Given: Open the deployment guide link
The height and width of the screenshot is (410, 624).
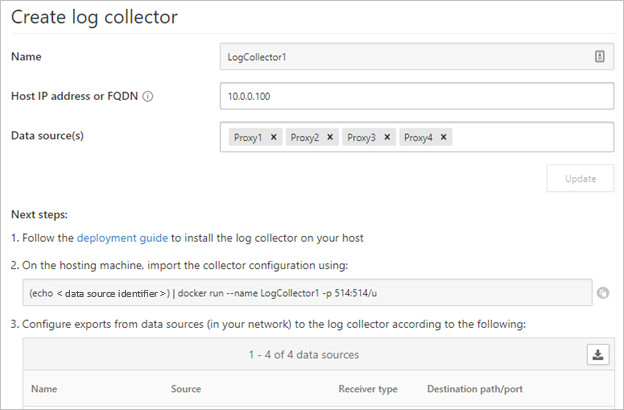Looking at the screenshot, I should [x=122, y=238].
